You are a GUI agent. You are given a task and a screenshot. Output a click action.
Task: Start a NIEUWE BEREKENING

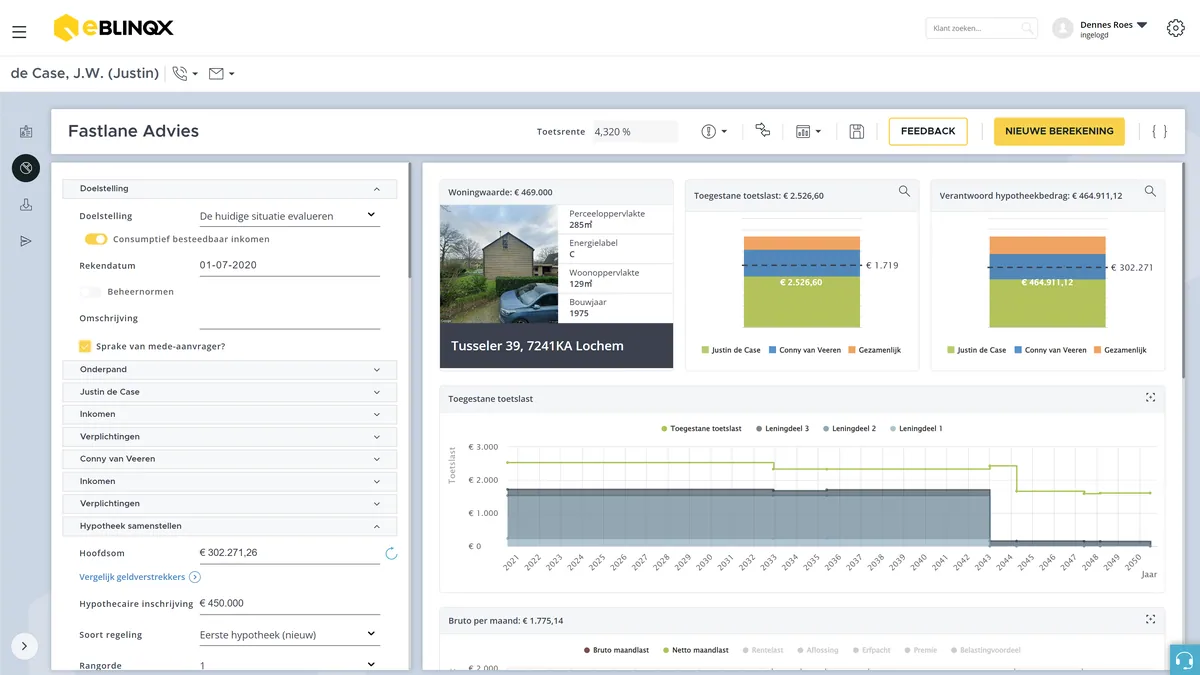(x=1059, y=131)
